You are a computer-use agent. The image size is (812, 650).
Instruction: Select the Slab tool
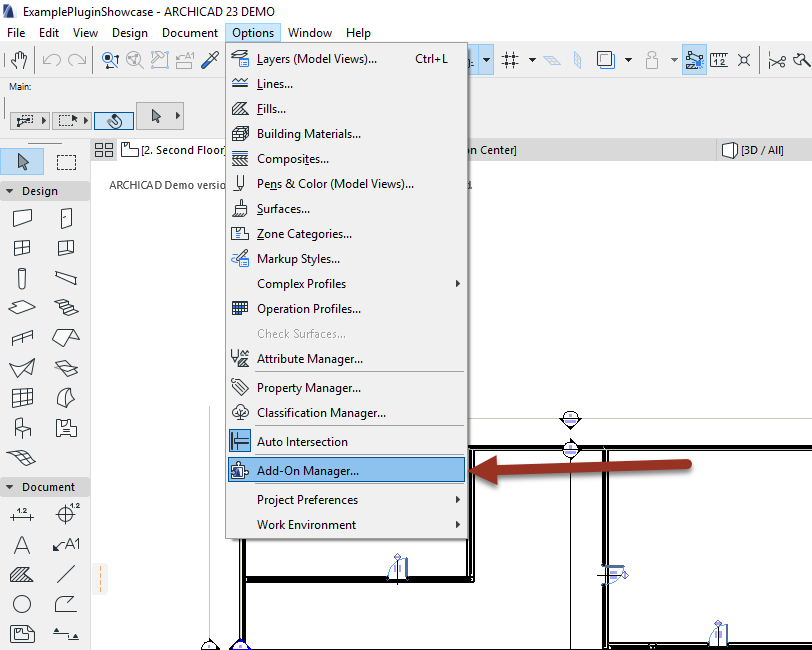click(x=22, y=307)
